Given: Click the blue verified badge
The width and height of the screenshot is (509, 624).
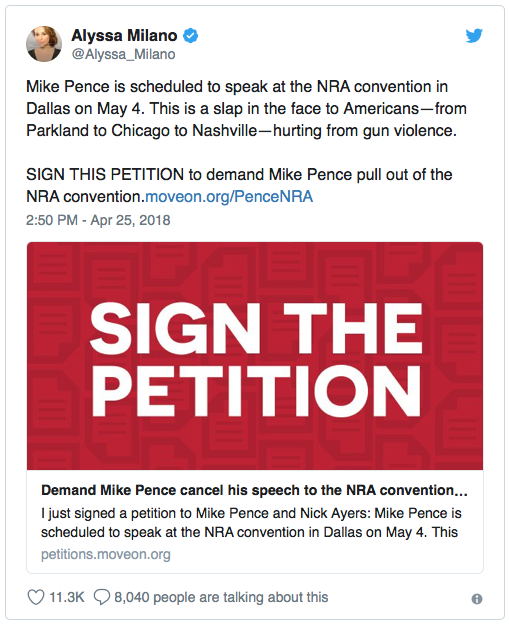Looking at the screenshot, I should tap(190, 35).
